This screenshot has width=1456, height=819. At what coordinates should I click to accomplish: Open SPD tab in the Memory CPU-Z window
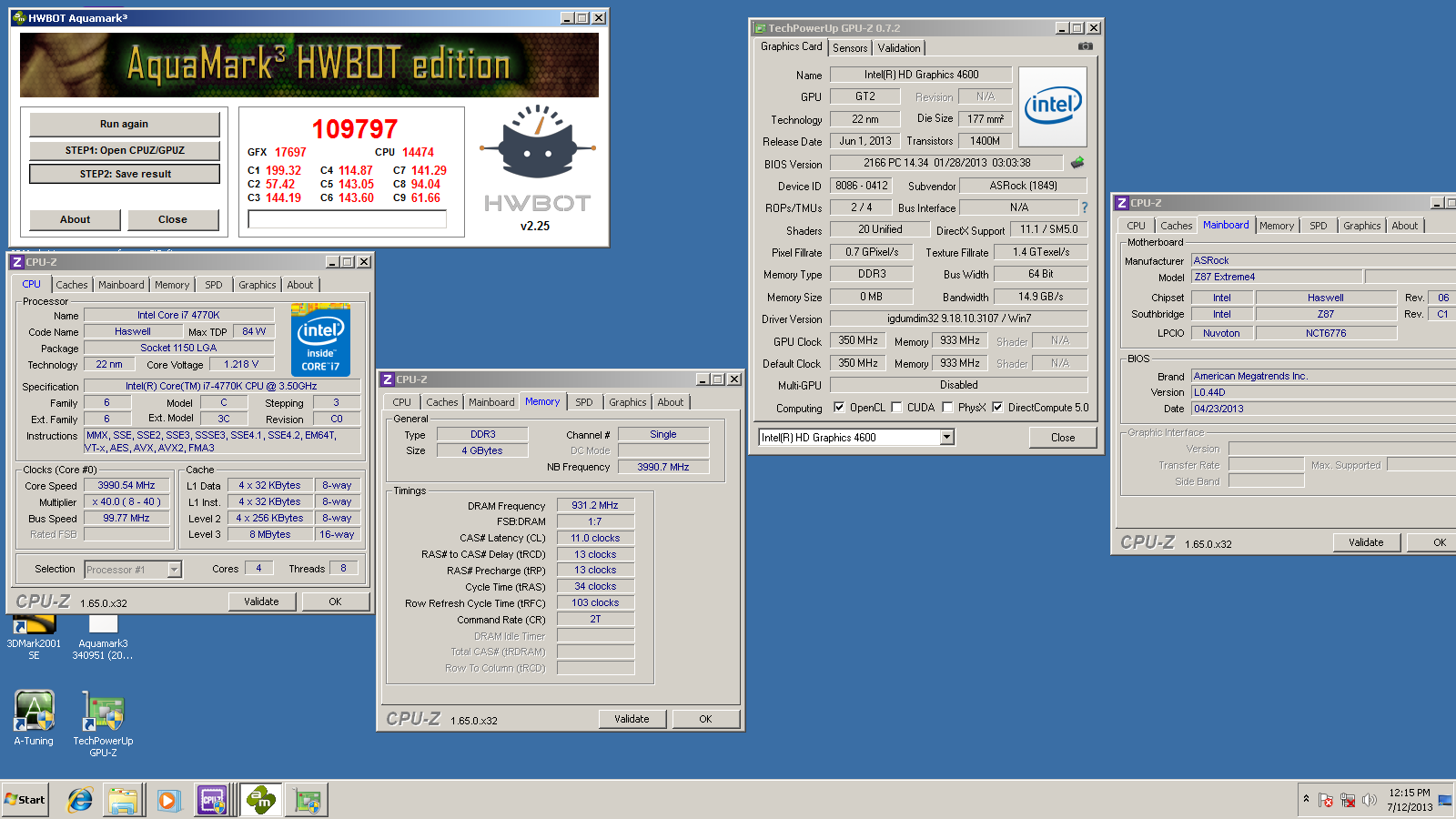click(x=584, y=402)
